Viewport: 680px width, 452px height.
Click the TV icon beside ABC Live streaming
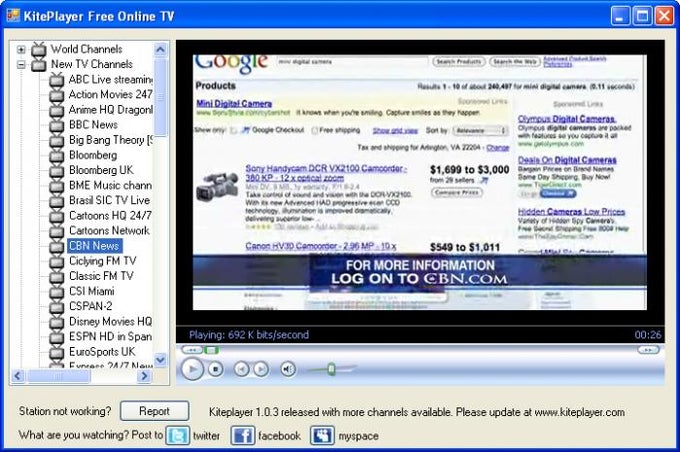[x=56, y=80]
